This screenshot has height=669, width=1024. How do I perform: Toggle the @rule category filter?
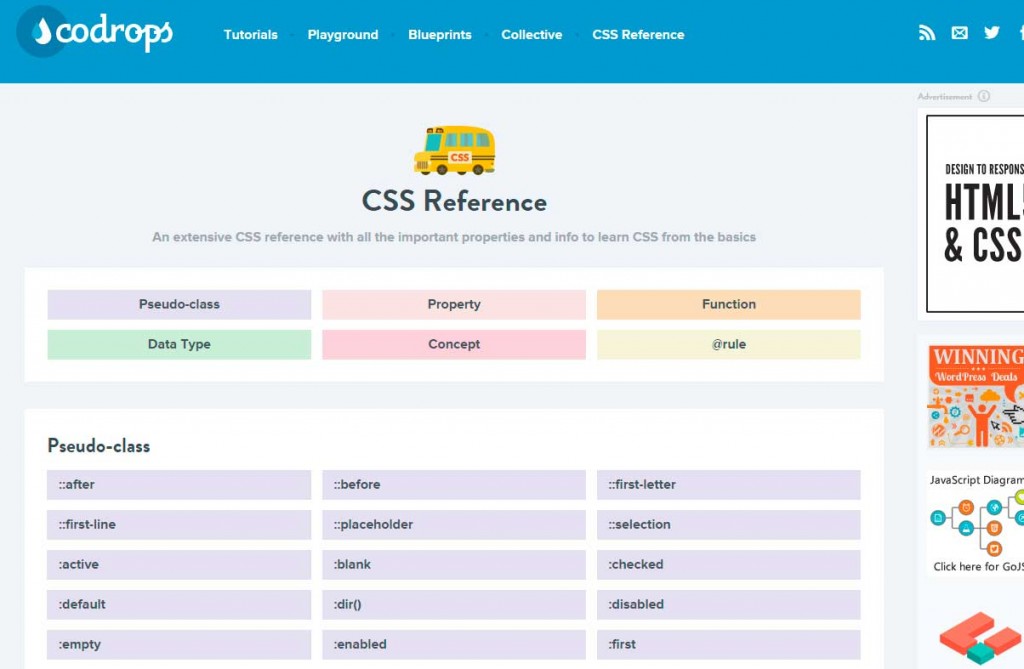pyautogui.click(x=728, y=344)
